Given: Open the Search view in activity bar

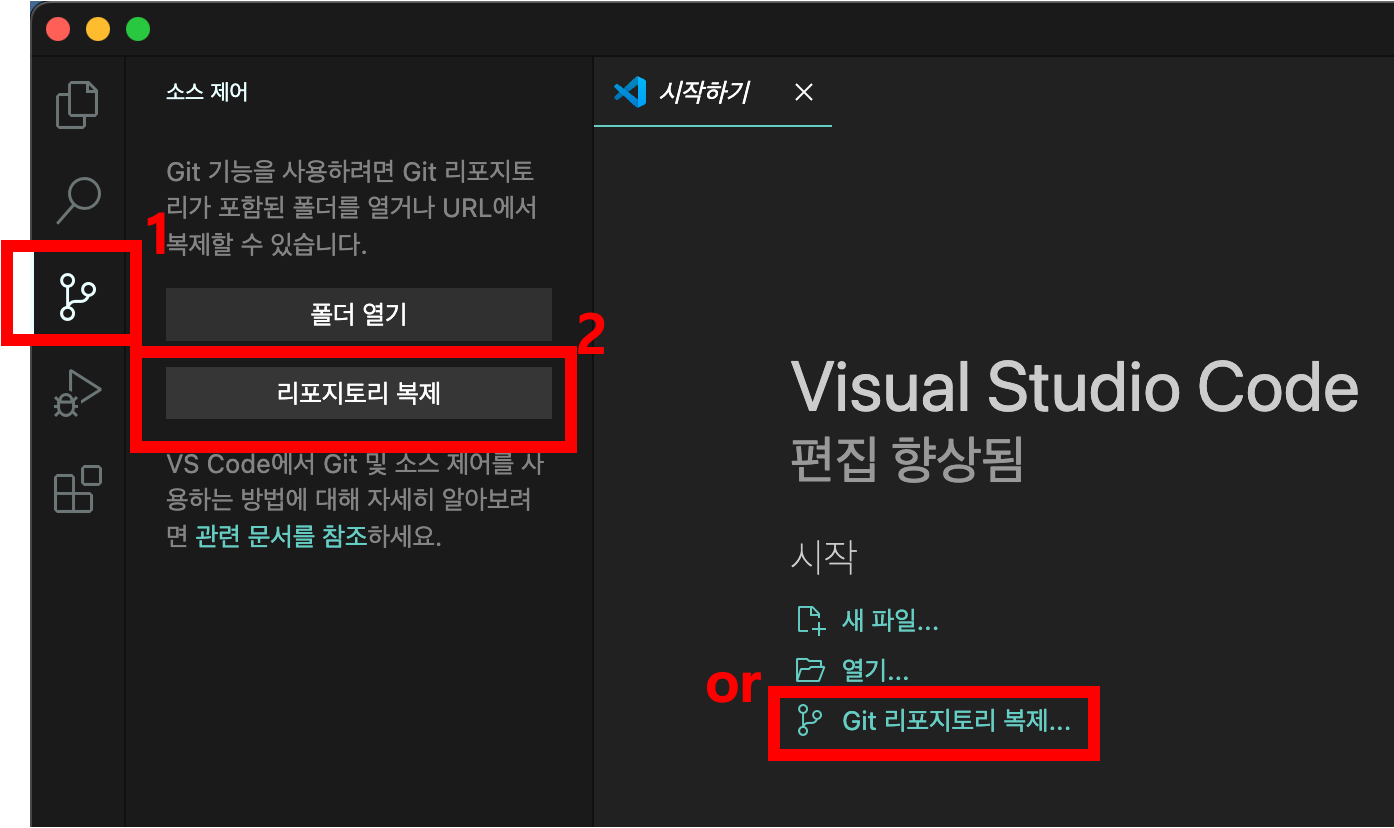Looking at the screenshot, I should [78, 200].
